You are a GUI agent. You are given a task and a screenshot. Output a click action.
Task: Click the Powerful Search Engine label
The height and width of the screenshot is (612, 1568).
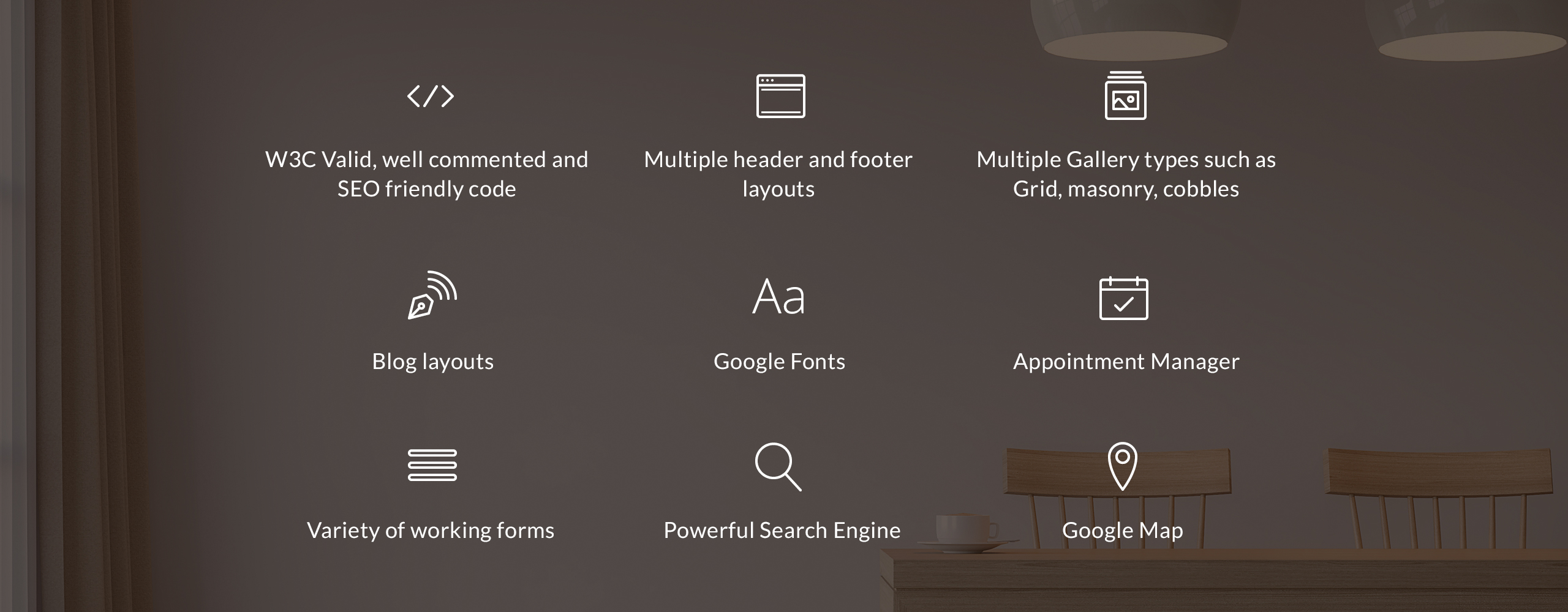[x=782, y=531]
